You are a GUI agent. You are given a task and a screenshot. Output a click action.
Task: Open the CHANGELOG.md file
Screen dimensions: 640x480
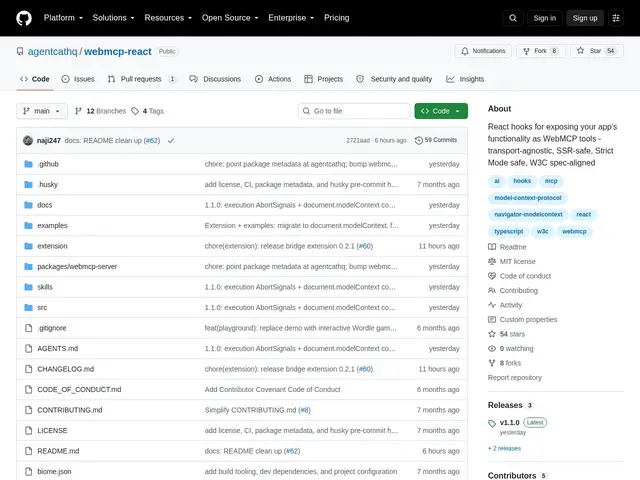66,369
